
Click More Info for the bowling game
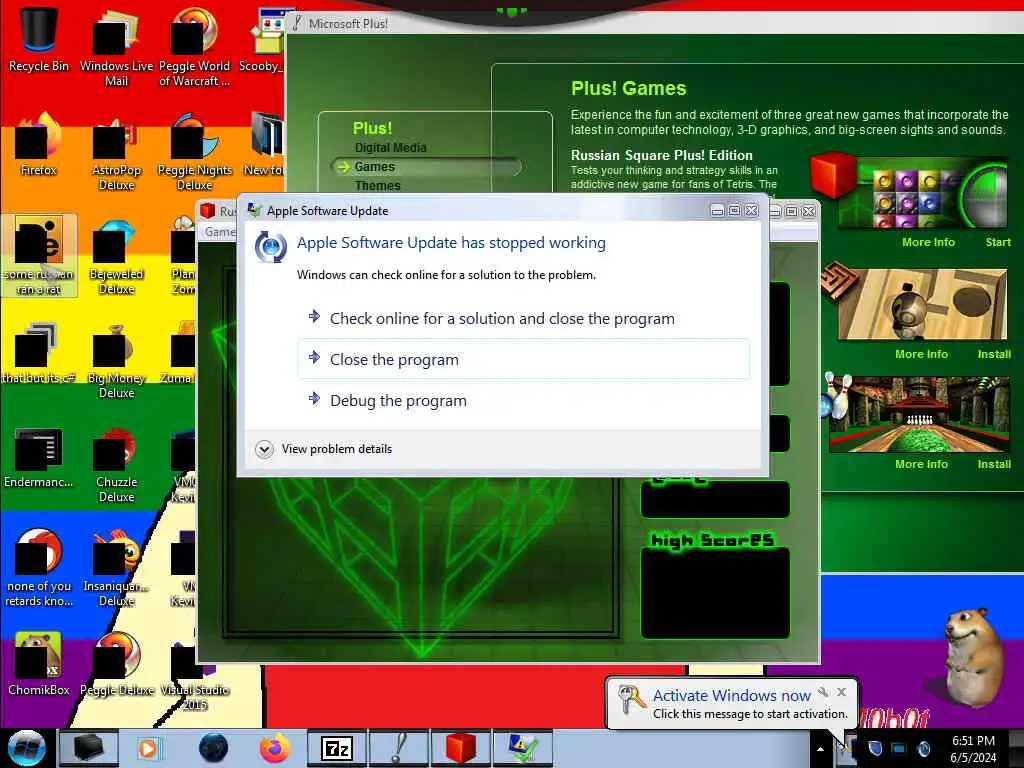(921, 464)
